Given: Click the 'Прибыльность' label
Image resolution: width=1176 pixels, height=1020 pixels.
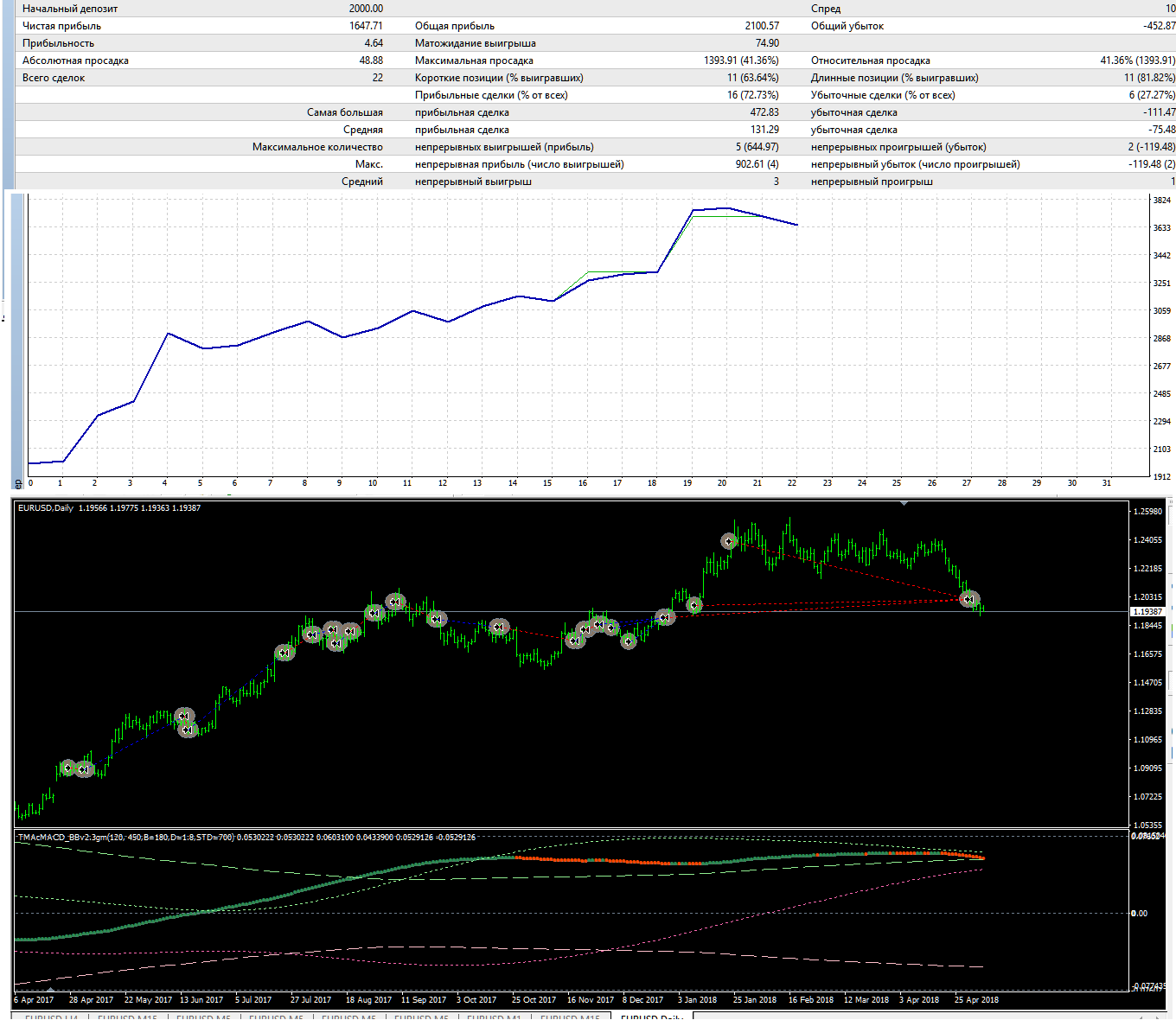Looking at the screenshot, I should tap(58, 43).
